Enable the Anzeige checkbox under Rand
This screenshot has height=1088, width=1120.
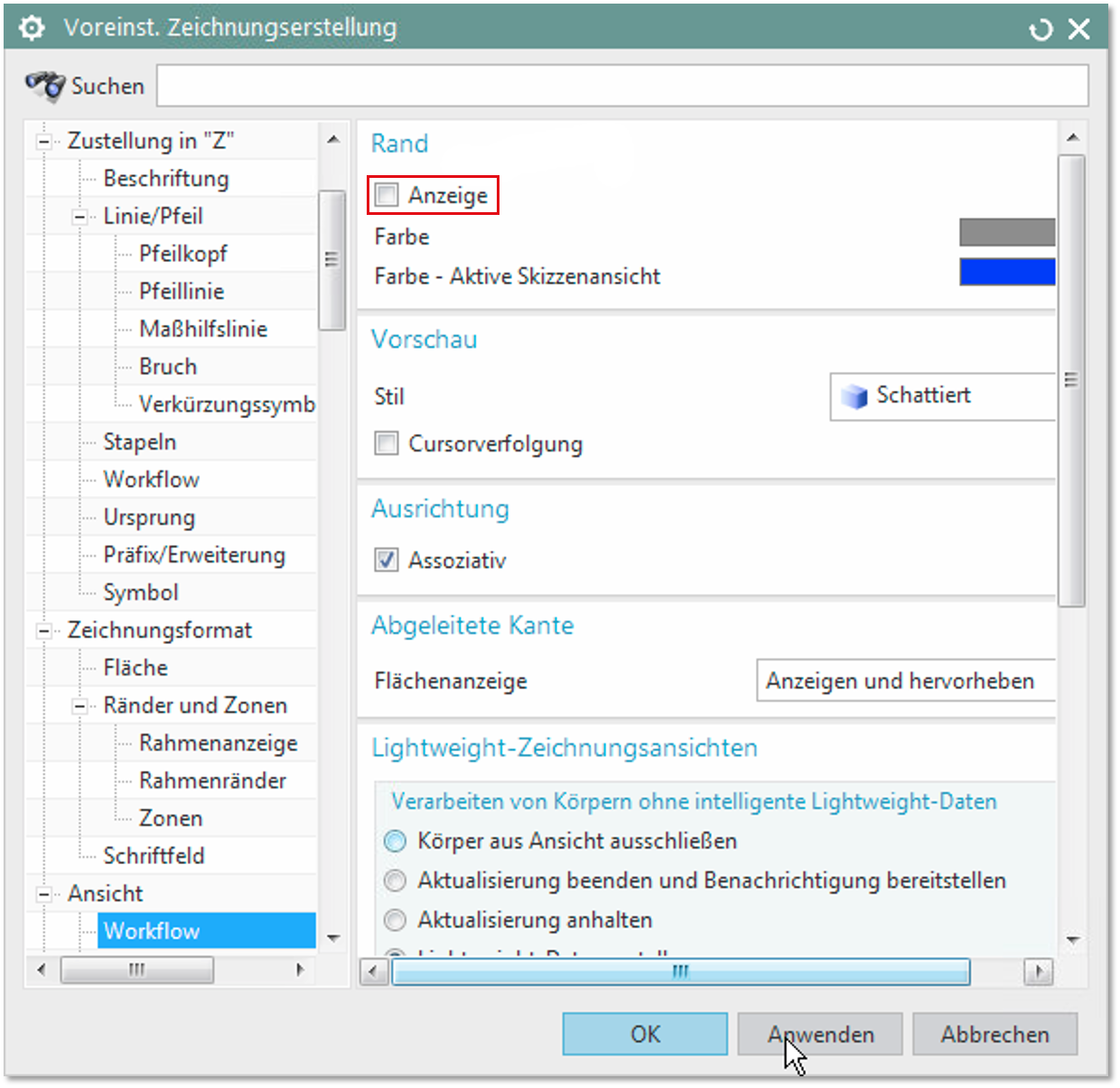click(x=387, y=195)
